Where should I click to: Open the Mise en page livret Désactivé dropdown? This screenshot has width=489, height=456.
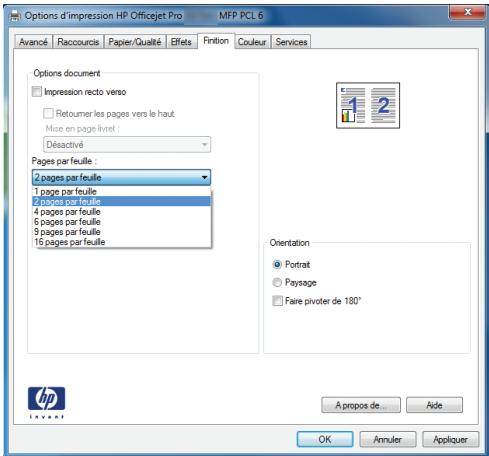[x=127, y=145]
